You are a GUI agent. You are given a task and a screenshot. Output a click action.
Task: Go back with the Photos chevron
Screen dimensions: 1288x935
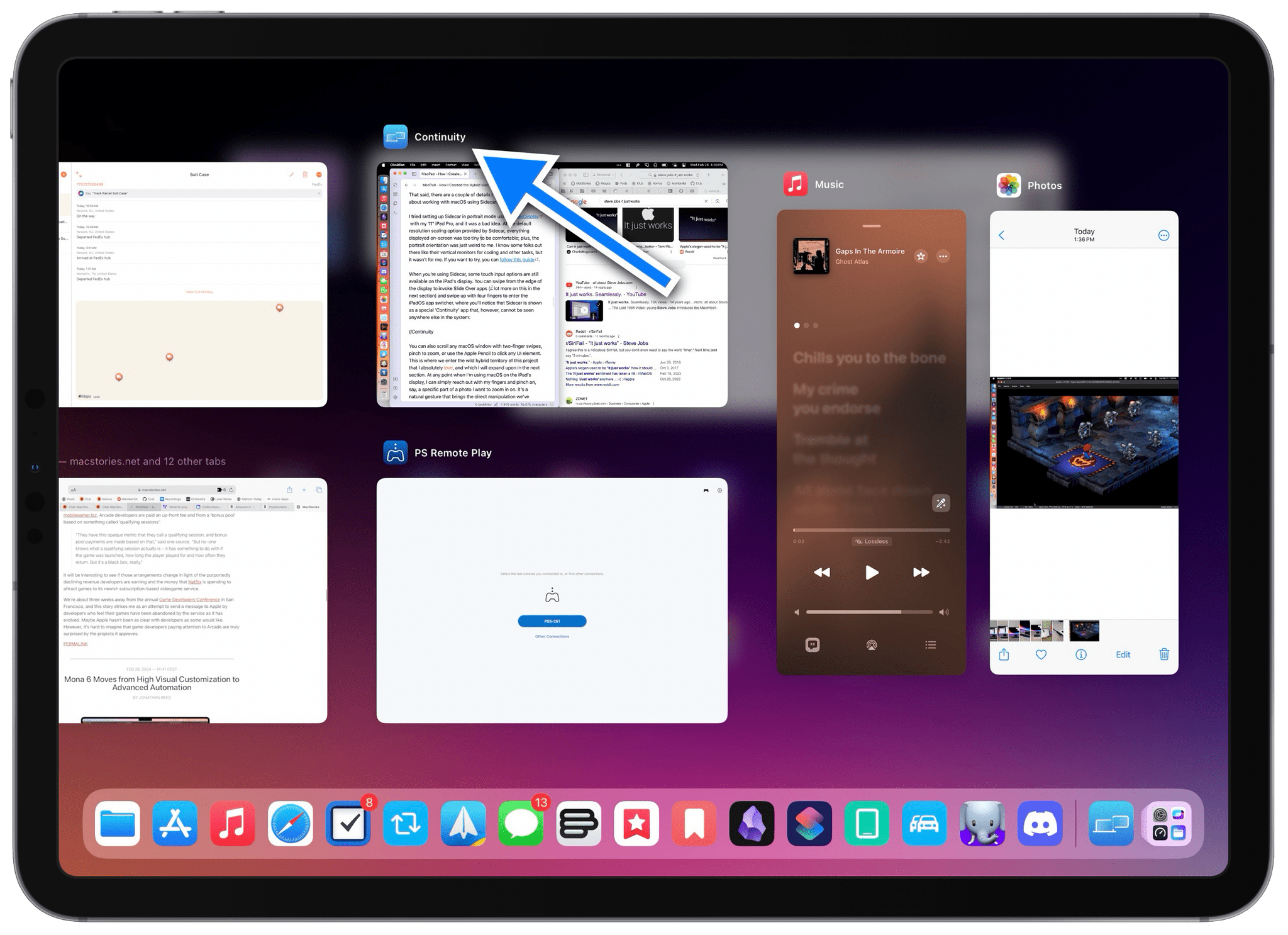point(1002,235)
